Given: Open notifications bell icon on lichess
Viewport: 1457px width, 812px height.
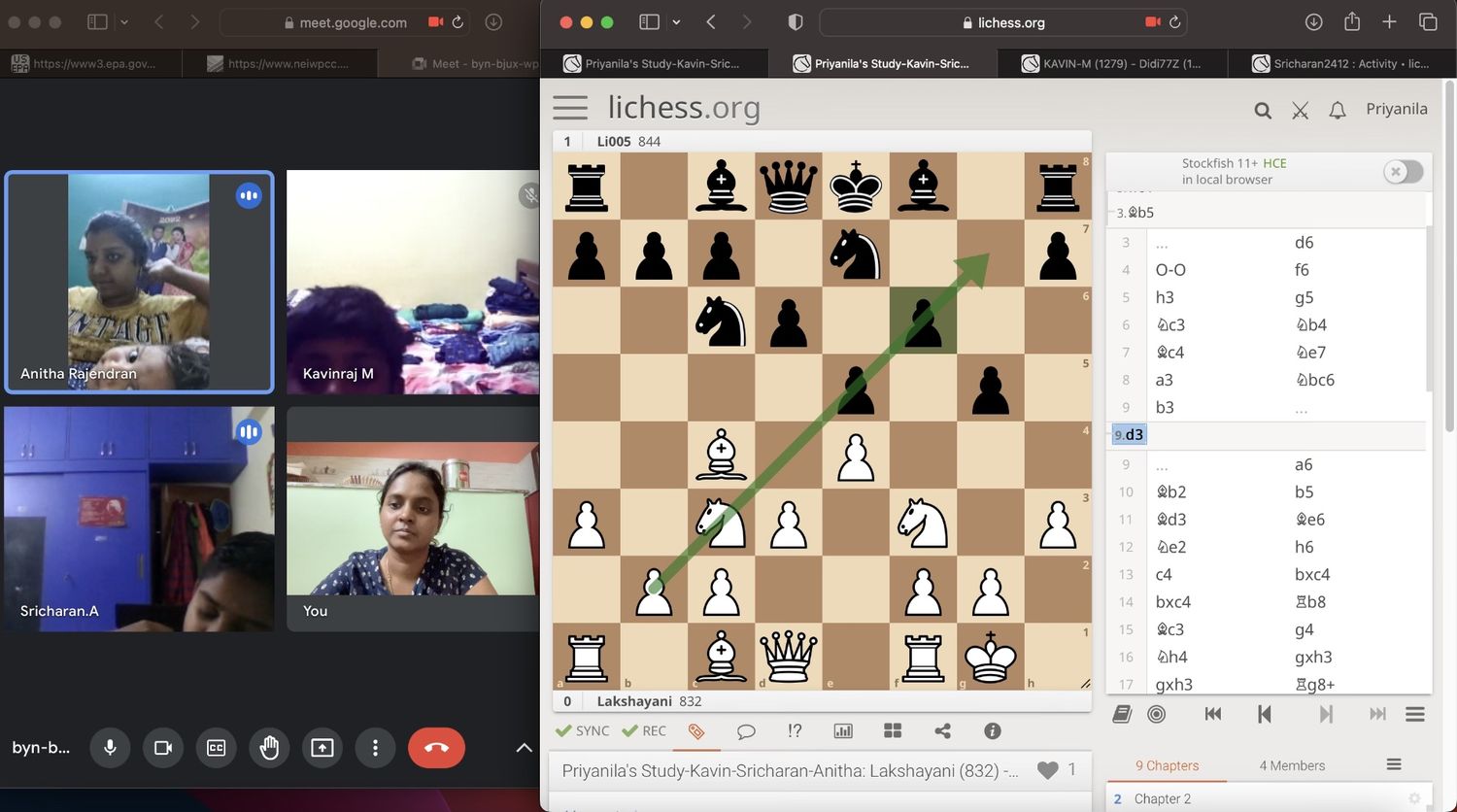Looking at the screenshot, I should [x=1338, y=111].
